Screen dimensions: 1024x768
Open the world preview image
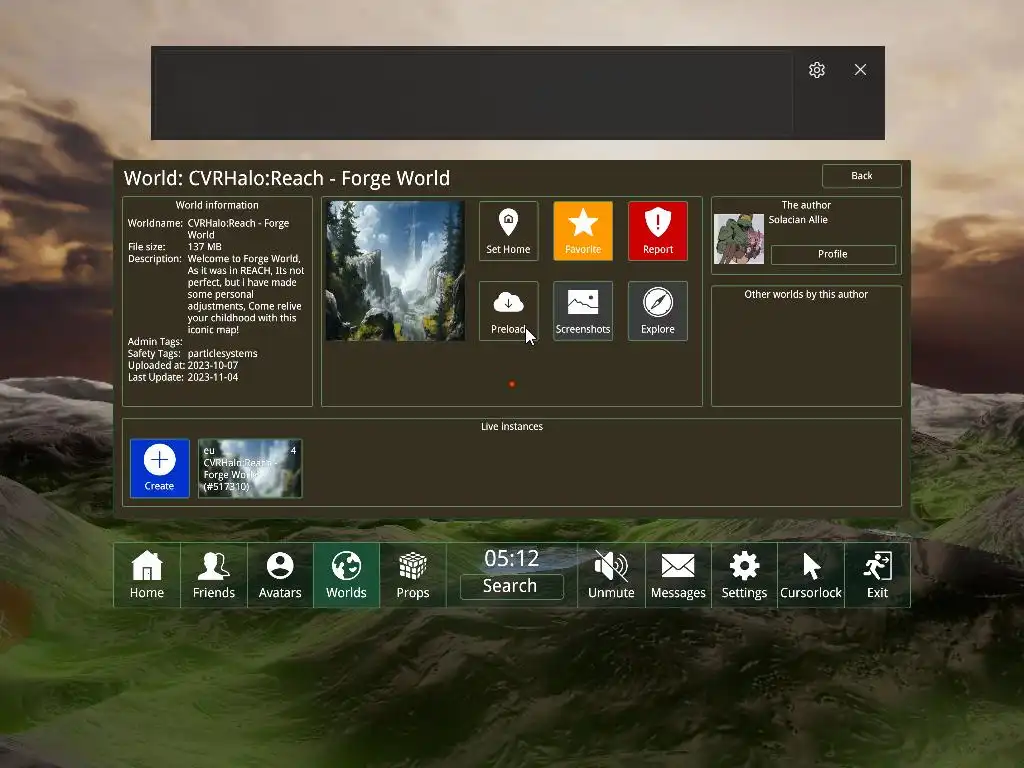click(x=396, y=271)
